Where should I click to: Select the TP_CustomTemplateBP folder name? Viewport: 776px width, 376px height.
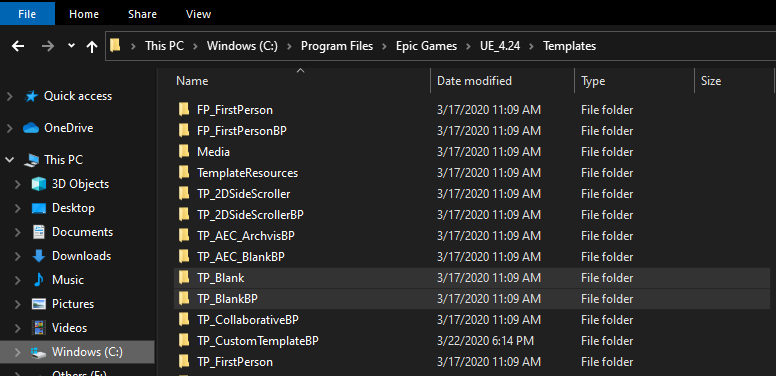(x=257, y=341)
